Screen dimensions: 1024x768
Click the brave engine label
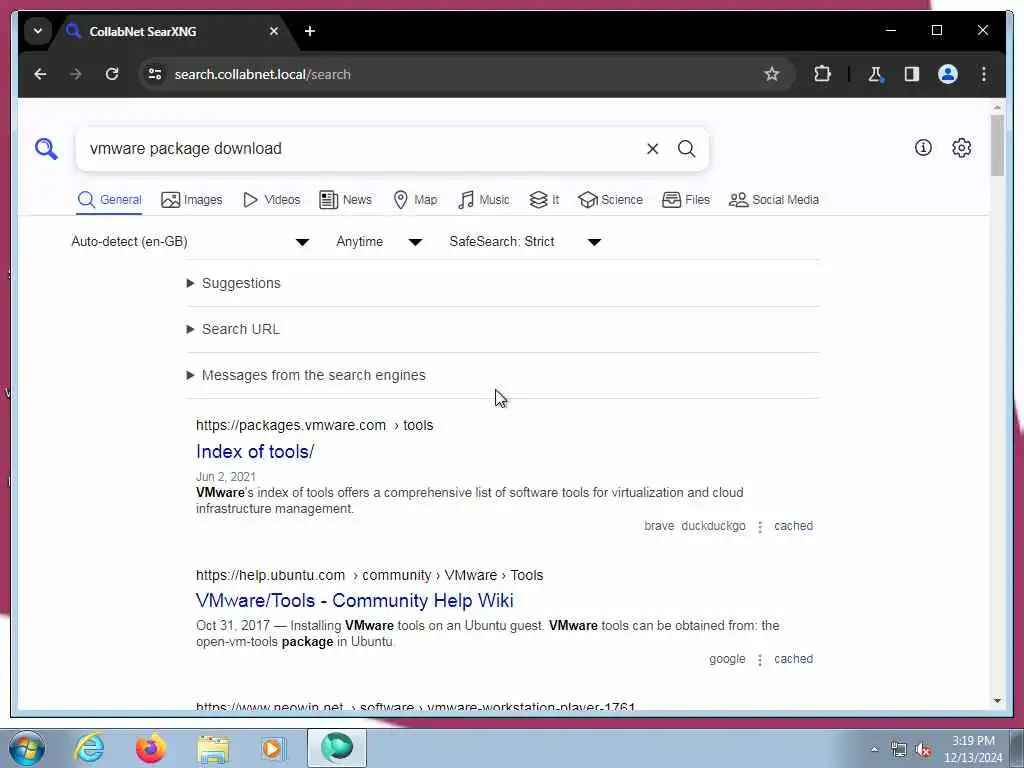(659, 526)
